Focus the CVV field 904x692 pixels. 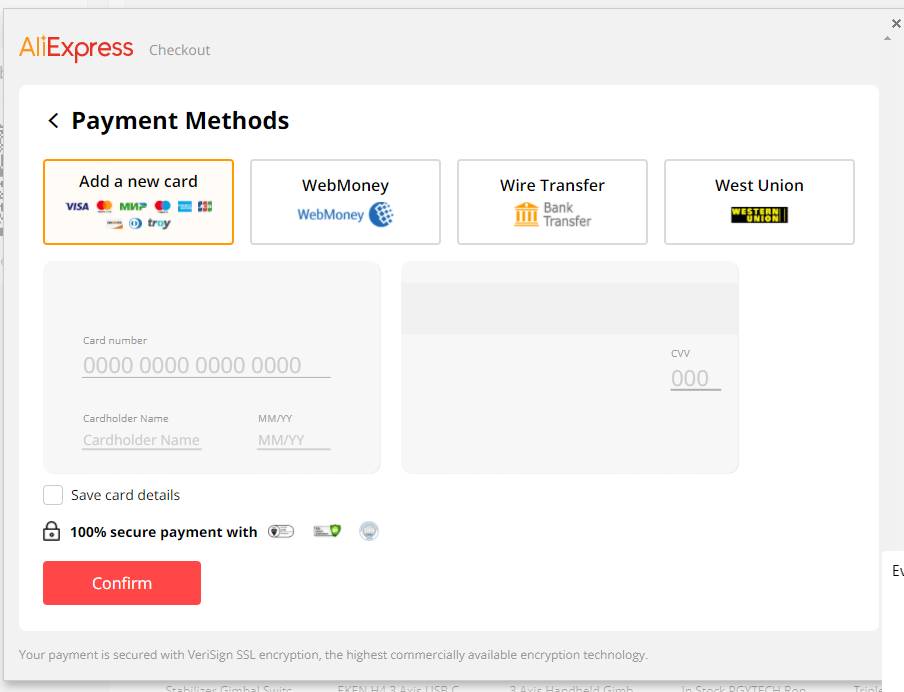coord(696,378)
